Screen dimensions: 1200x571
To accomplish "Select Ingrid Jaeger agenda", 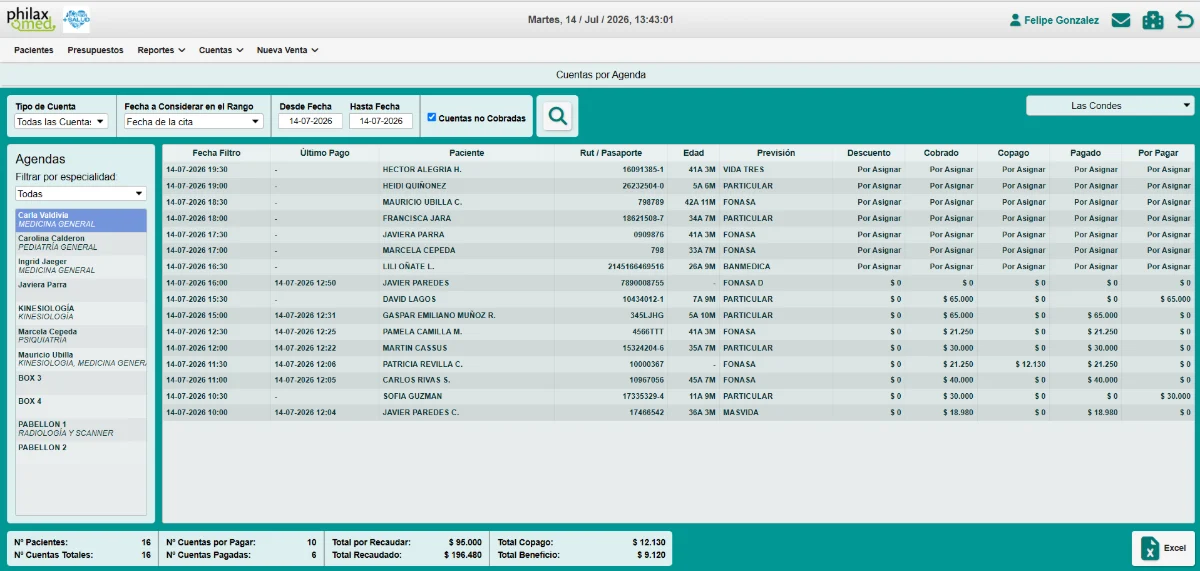I will [81, 266].
